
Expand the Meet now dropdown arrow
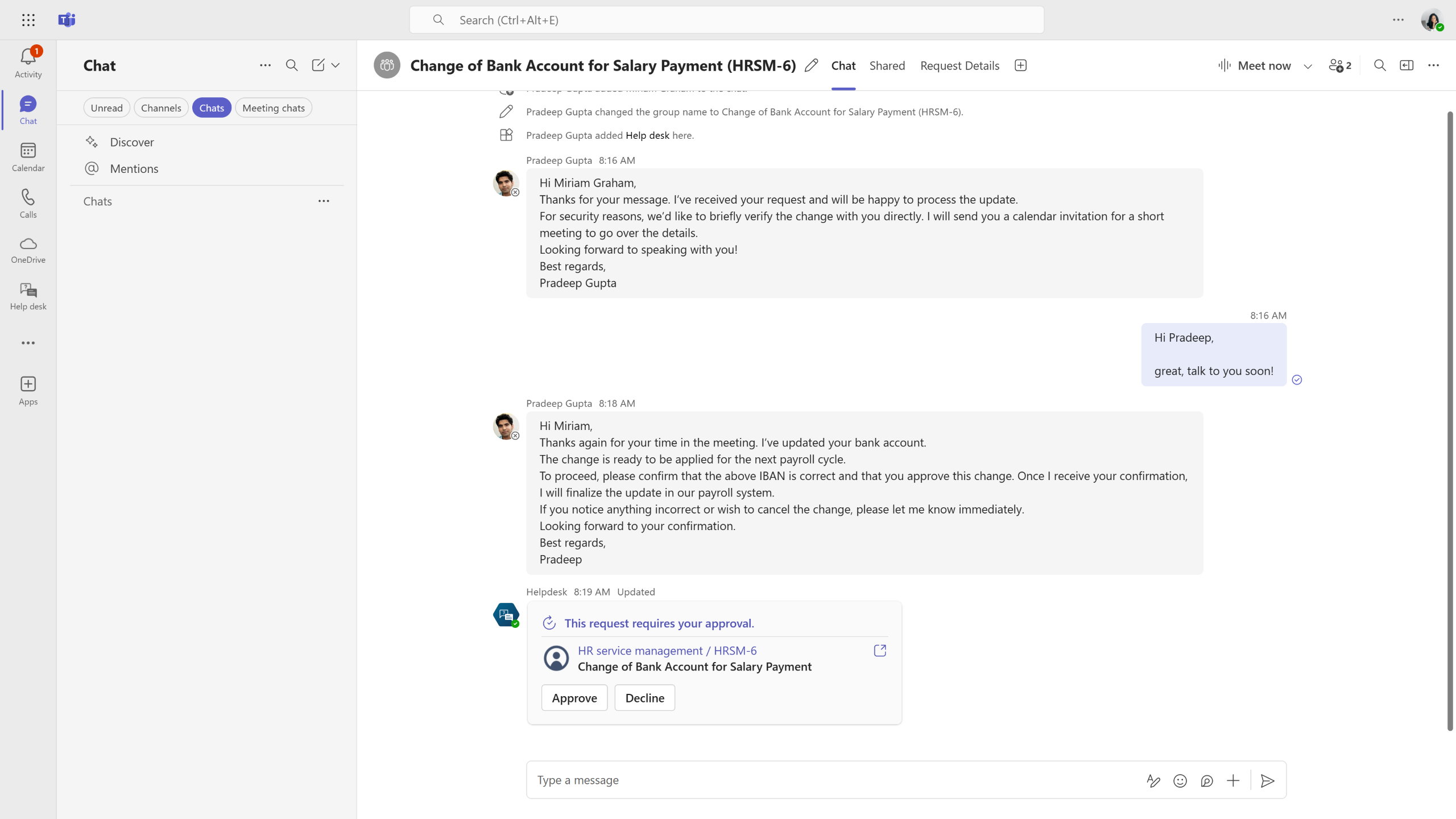1308,66
